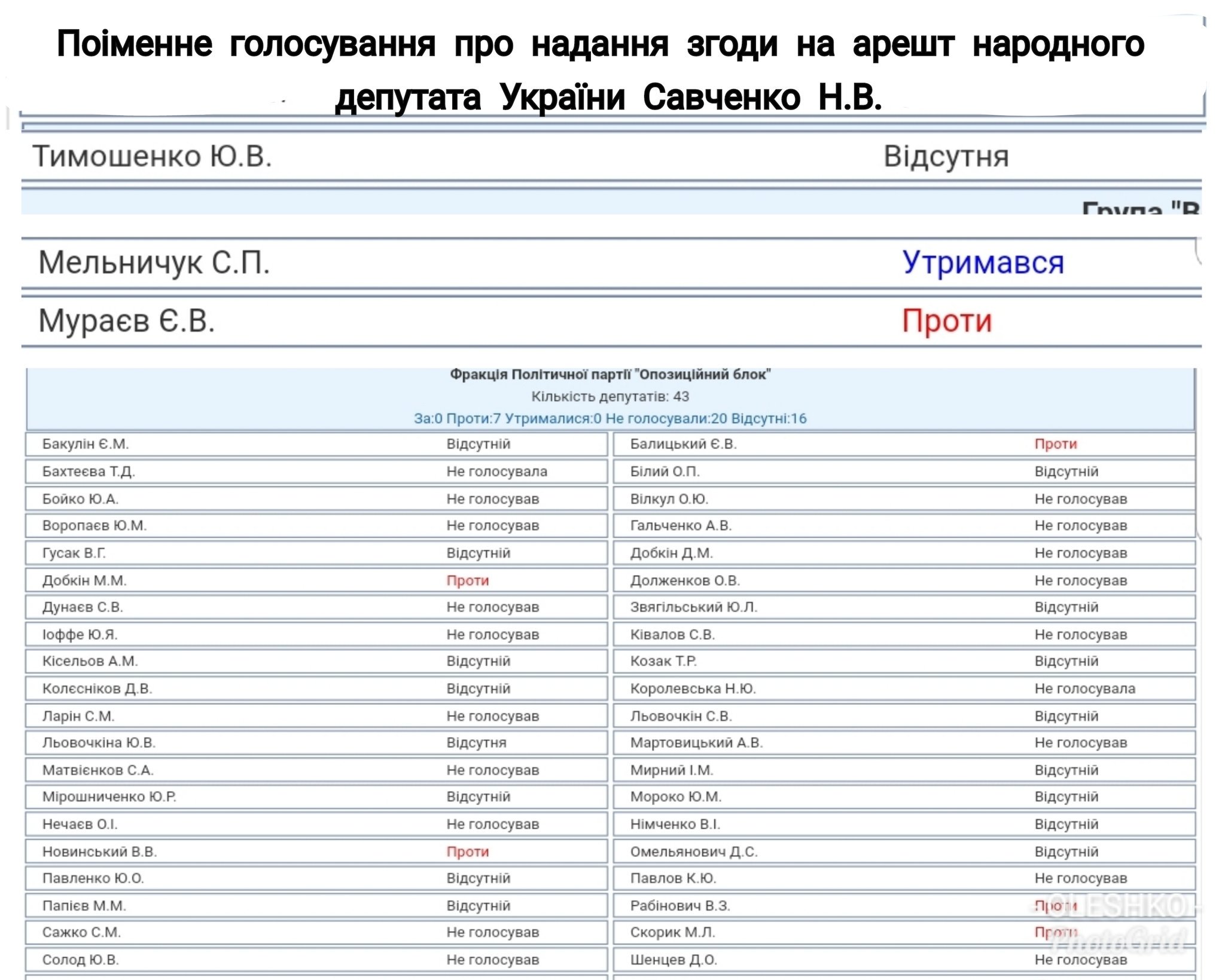Select the name Мельничук С.П.
The width and height of the screenshot is (1225, 980).
pyautogui.click(x=154, y=263)
